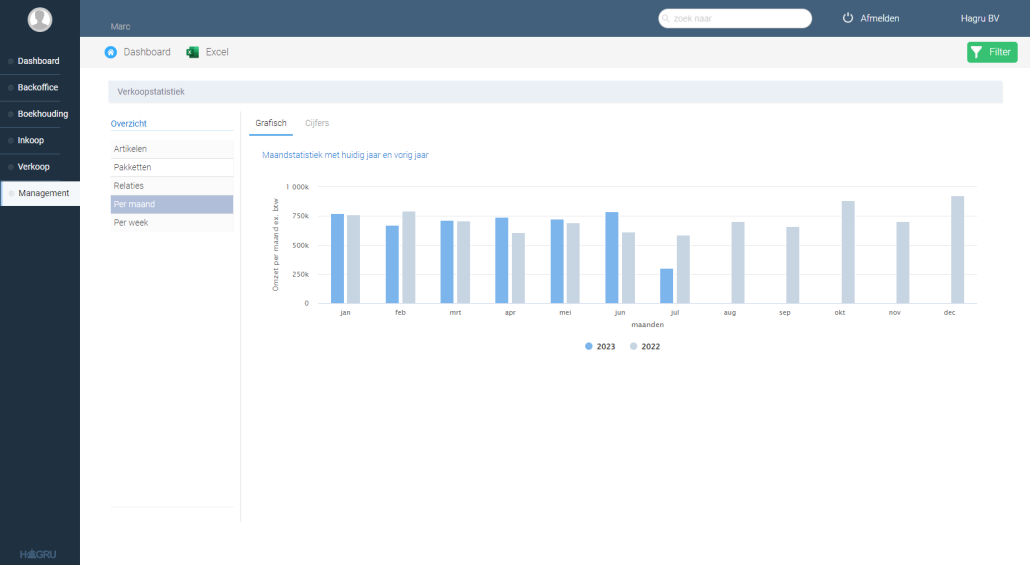Image resolution: width=1030 pixels, height=565 pixels.
Task: Click the Afmelden power icon
Action: [x=848, y=18]
